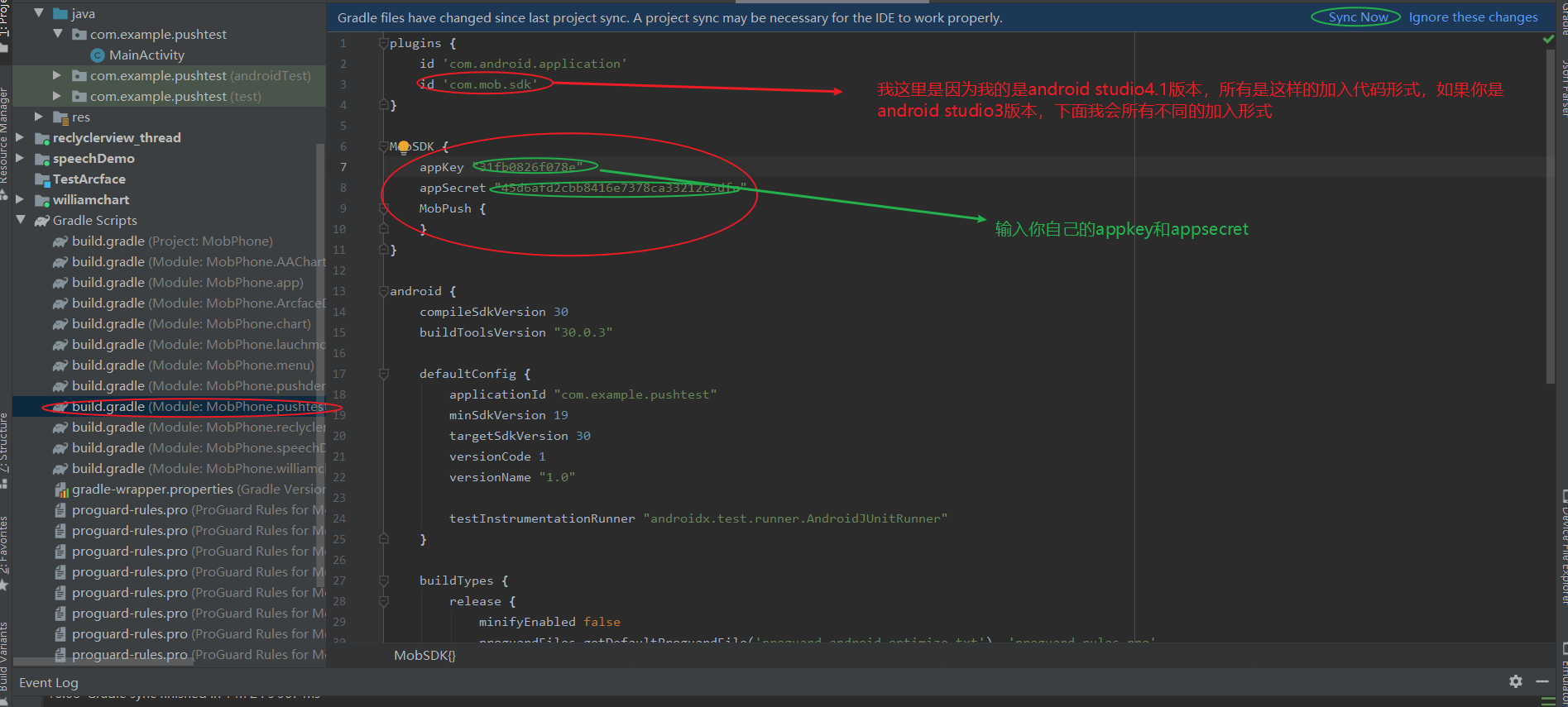
Task: Click the Gradle icon of build.gradle MobPhone.AAChart
Action: click(x=60, y=262)
